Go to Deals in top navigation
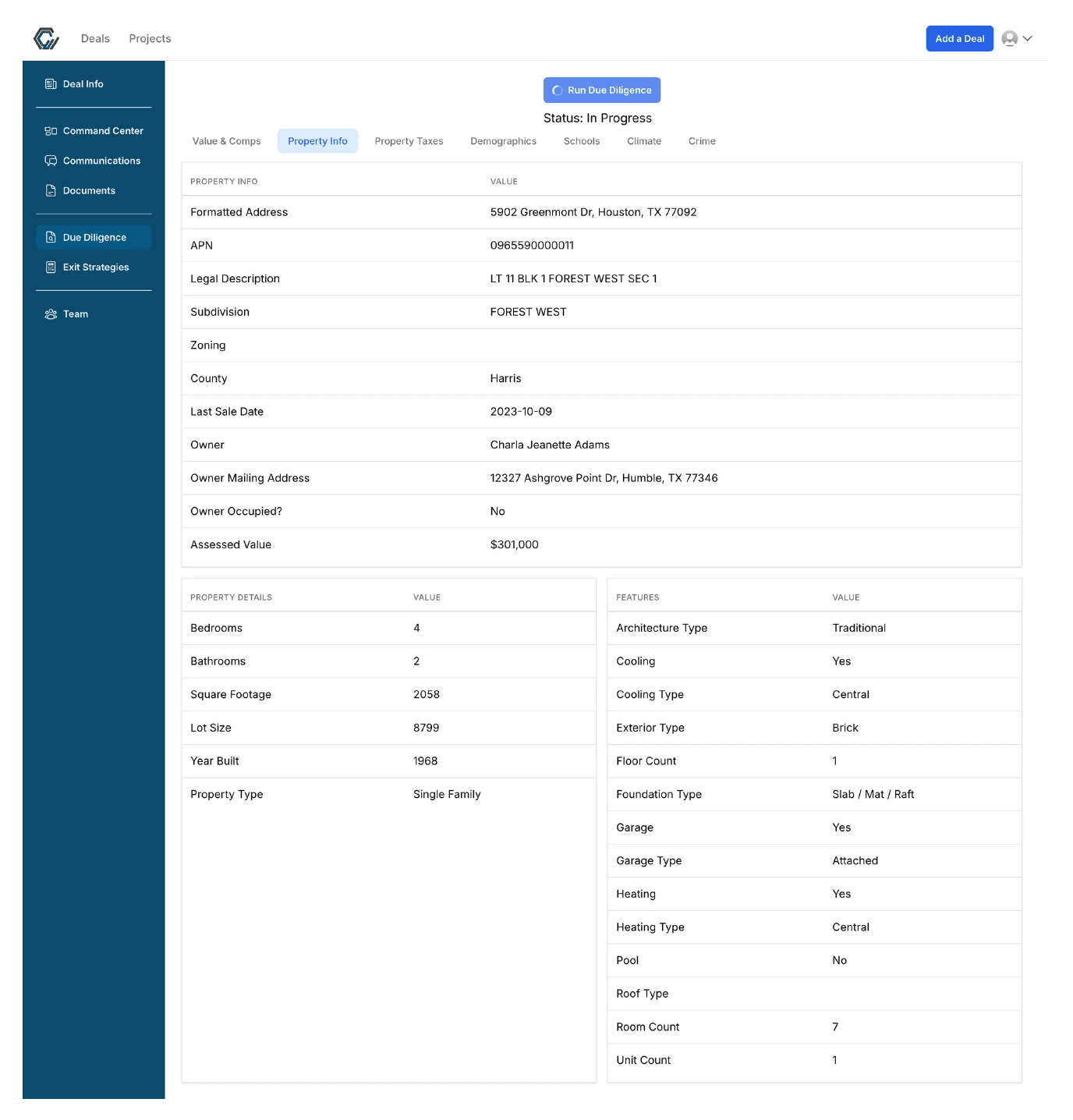 (x=95, y=38)
